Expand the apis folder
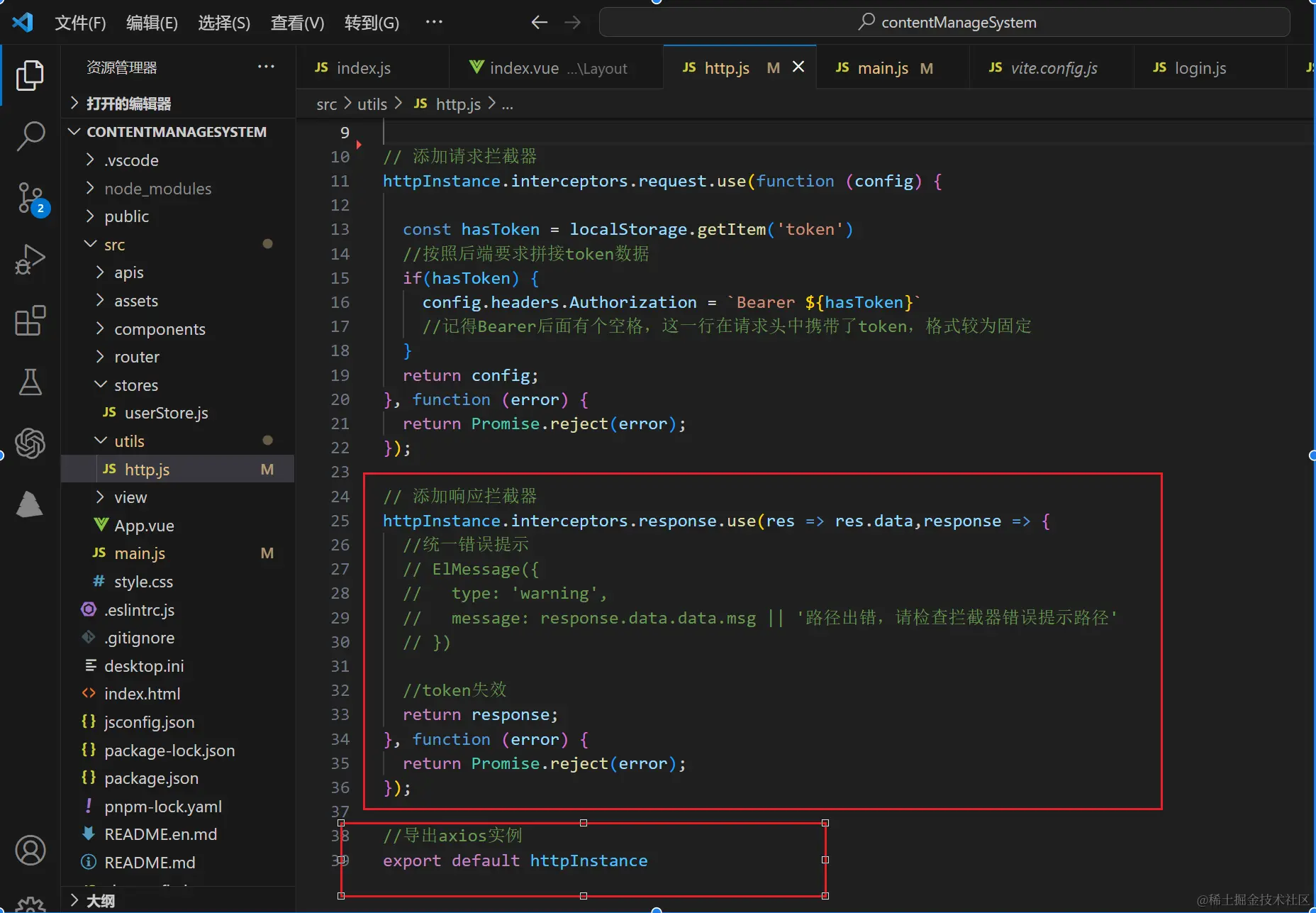The image size is (1316, 913). (177, 272)
